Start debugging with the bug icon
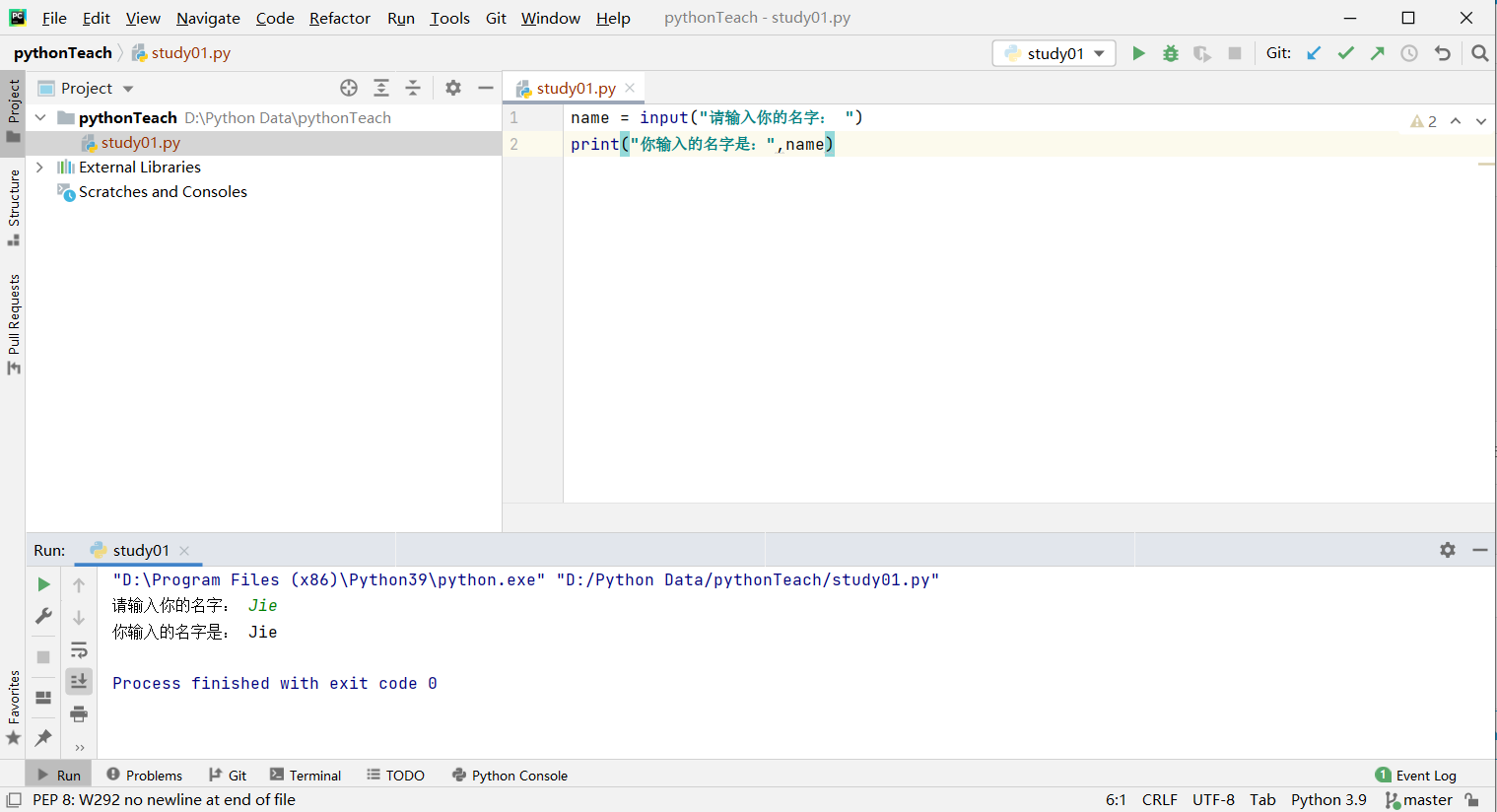Viewport: 1497px width, 812px height. coord(1171,53)
